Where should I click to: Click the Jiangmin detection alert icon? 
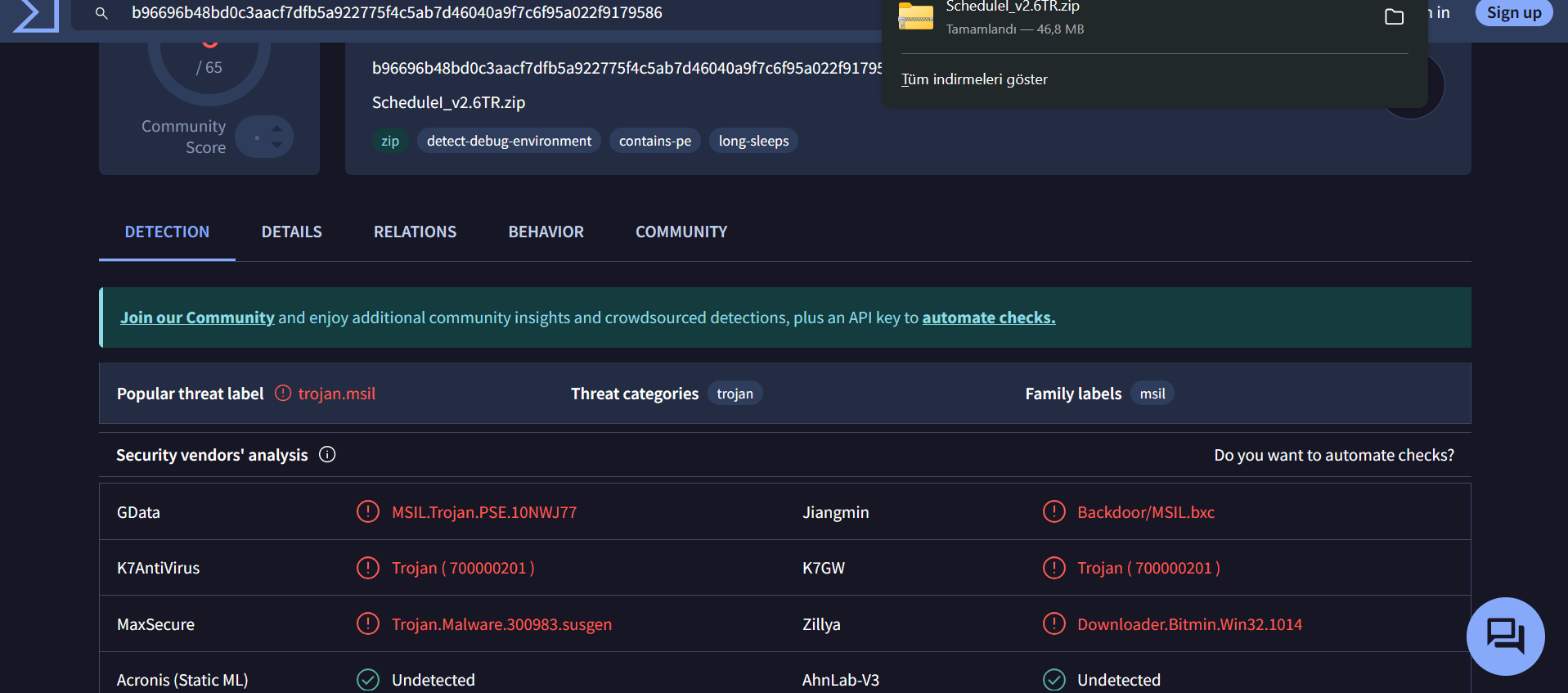(x=1054, y=512)
